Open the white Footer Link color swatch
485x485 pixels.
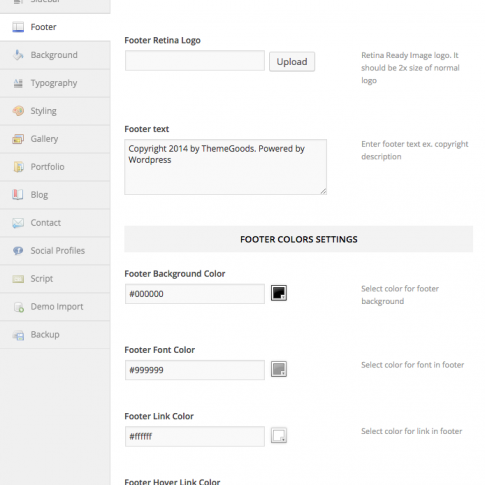[x=279, y=435]
